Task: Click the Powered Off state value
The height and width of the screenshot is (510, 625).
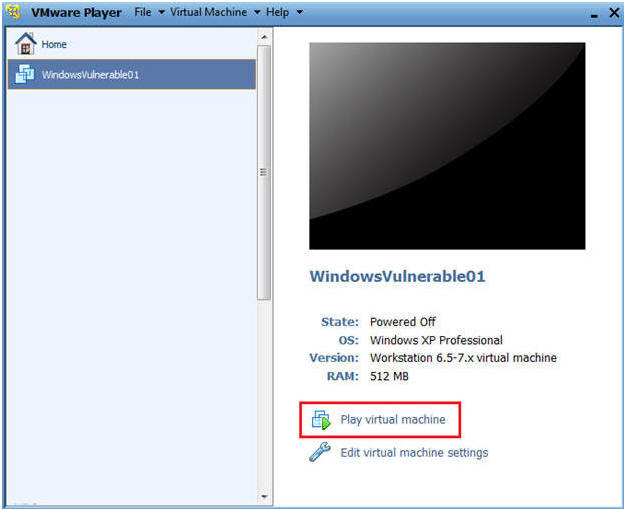Action: [x=403, y=322]
